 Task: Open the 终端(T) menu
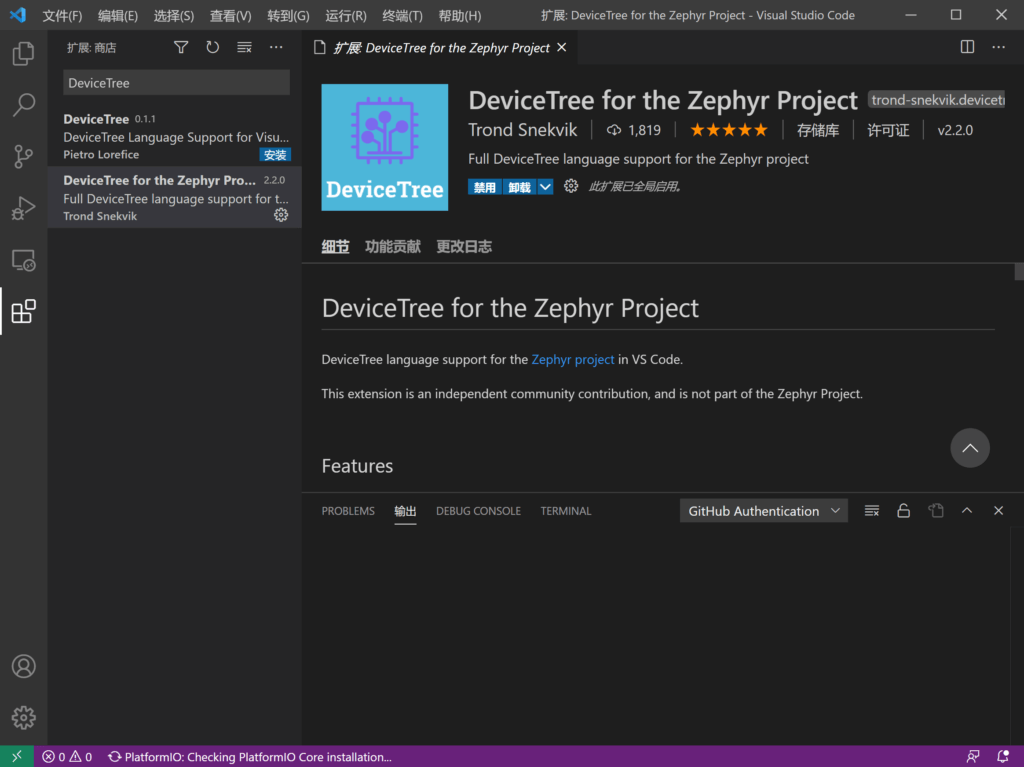[x=402, y=16]
